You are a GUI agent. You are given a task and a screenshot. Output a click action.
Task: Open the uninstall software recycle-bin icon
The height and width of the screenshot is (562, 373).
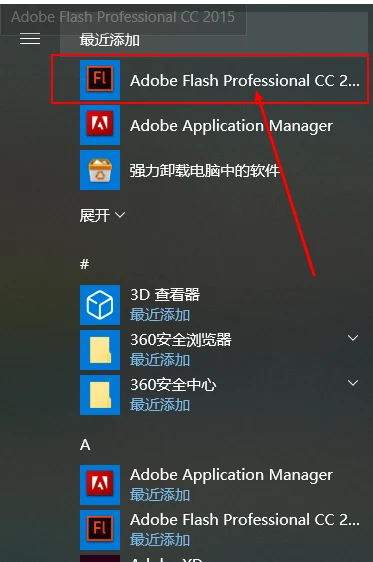coord(100,170)
